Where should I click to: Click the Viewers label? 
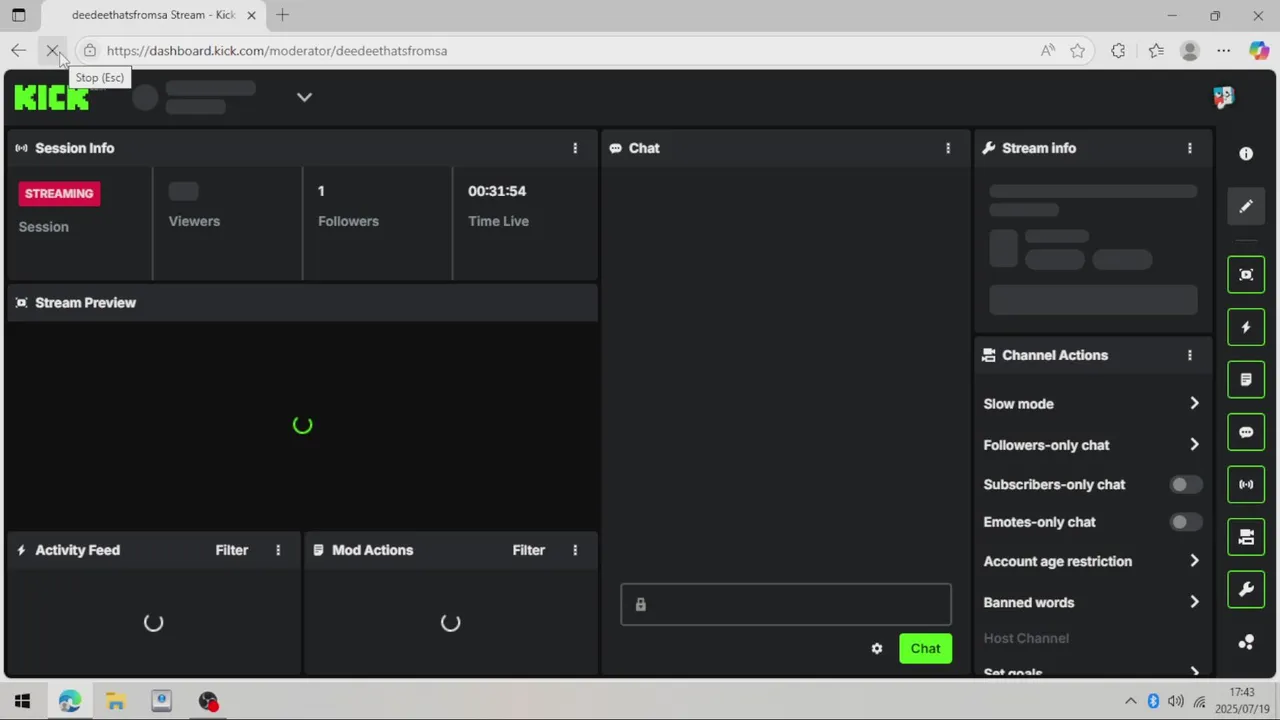point(194,221)
